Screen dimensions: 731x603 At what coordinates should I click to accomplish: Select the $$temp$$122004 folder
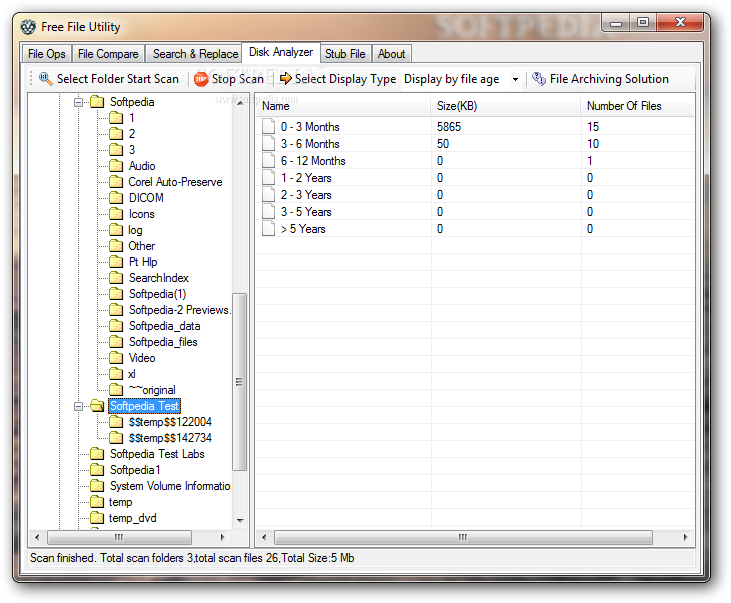(170, 422)
